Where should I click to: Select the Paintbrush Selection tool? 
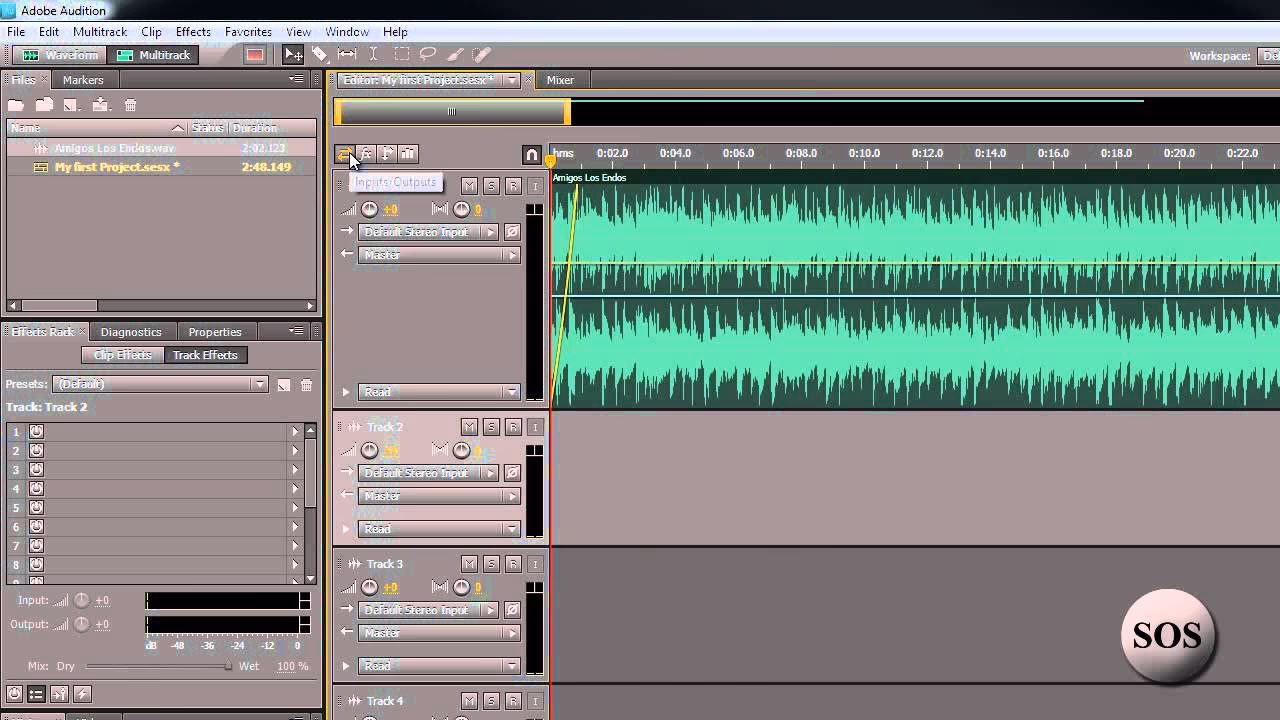coord(455,55)
